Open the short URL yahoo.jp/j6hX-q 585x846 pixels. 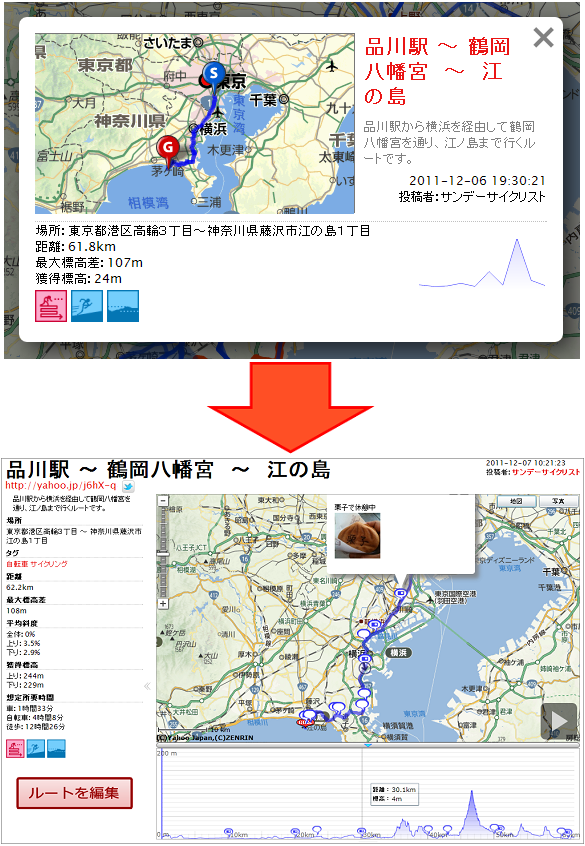[60, 486]
